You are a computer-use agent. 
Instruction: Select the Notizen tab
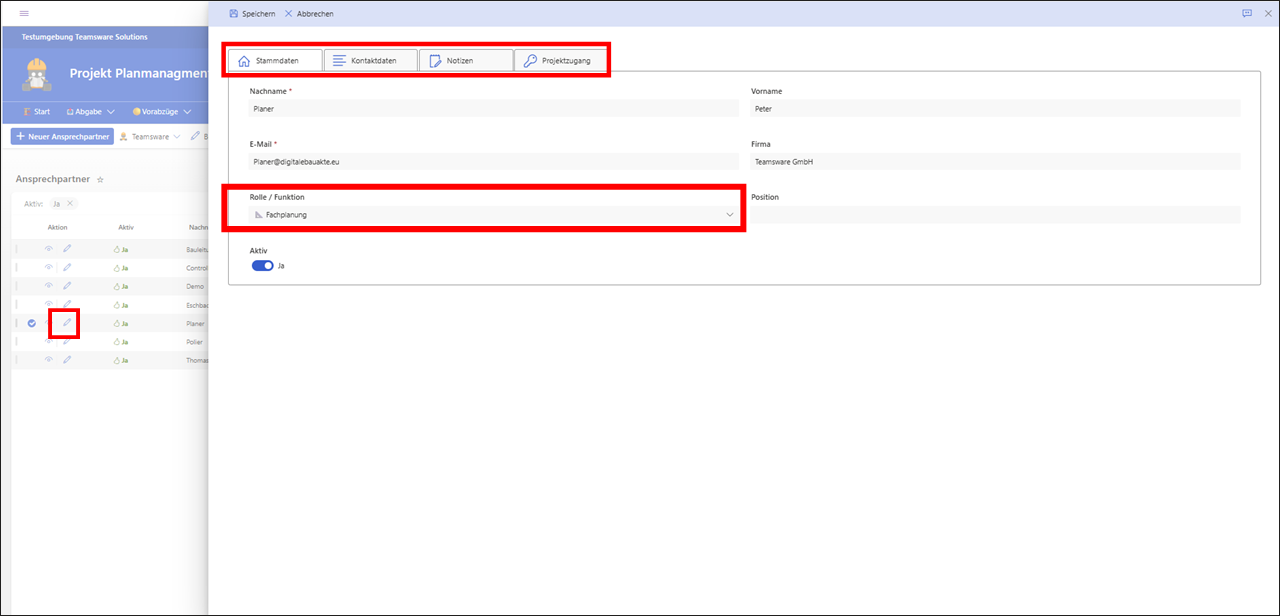pyautogui.click(x=465, y=61)
